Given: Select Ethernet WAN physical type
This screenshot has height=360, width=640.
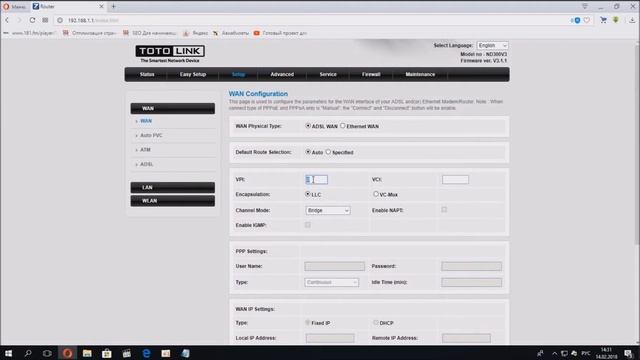Looking at the screenshot, I should [343, 126].
